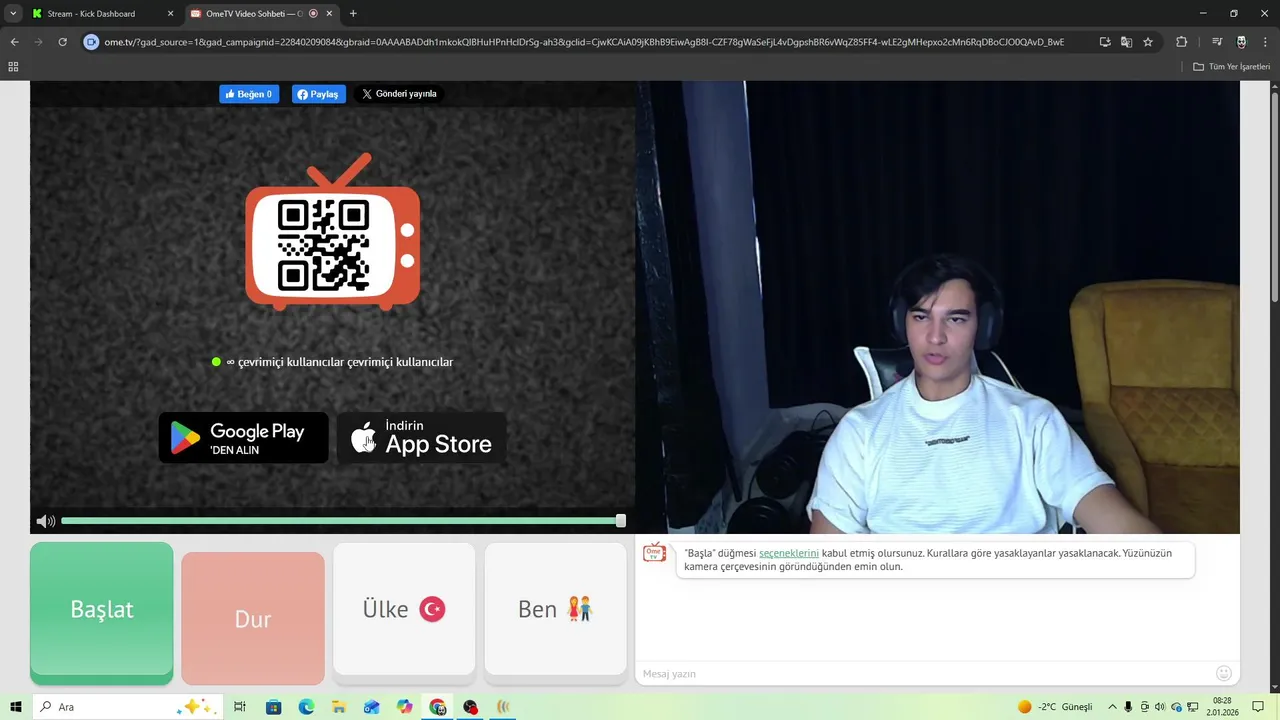The image size is (1280, 720).
Task: Open File Explorer from taskbar
Action: [339, 707]
